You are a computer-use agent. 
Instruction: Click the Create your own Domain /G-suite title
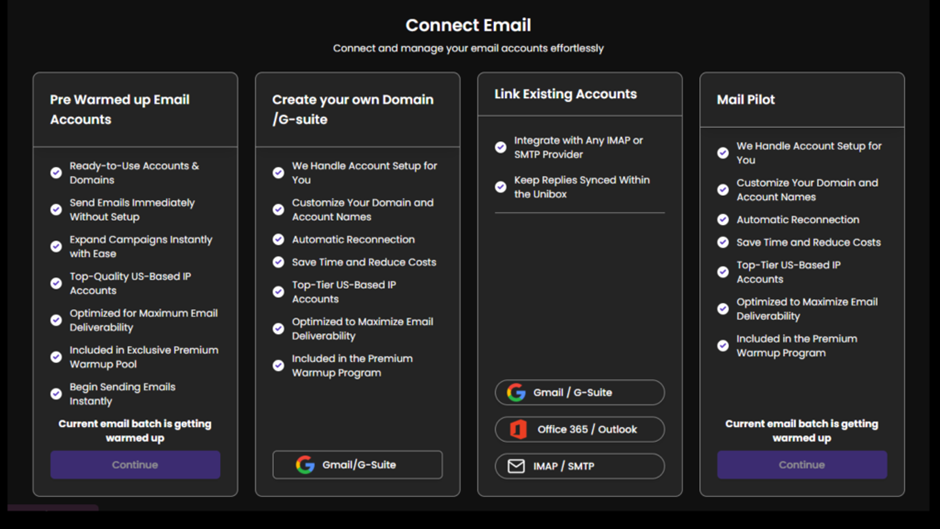[x=352, y=109]
